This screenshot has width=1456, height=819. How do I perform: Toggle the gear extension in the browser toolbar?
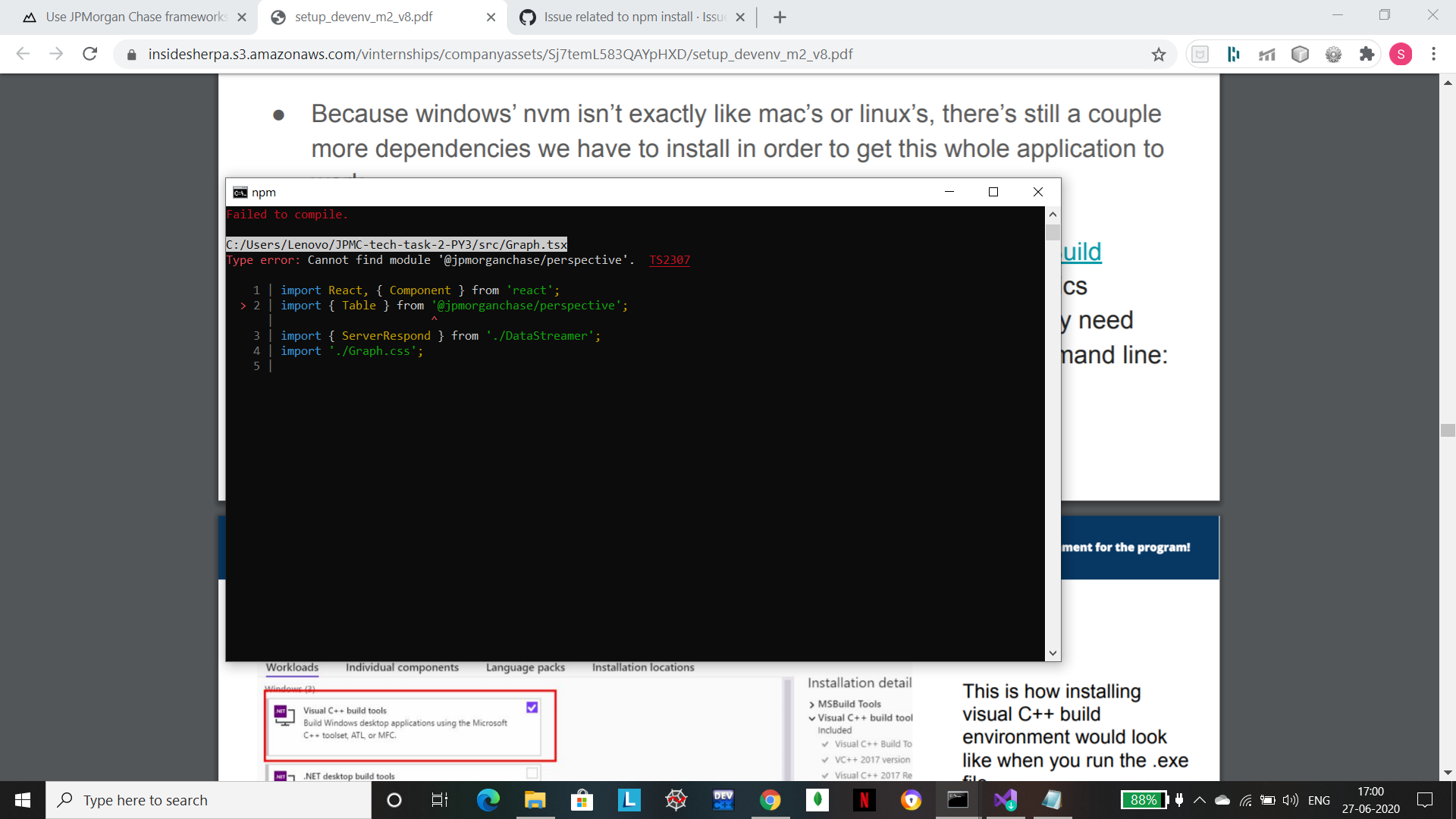1334,54
